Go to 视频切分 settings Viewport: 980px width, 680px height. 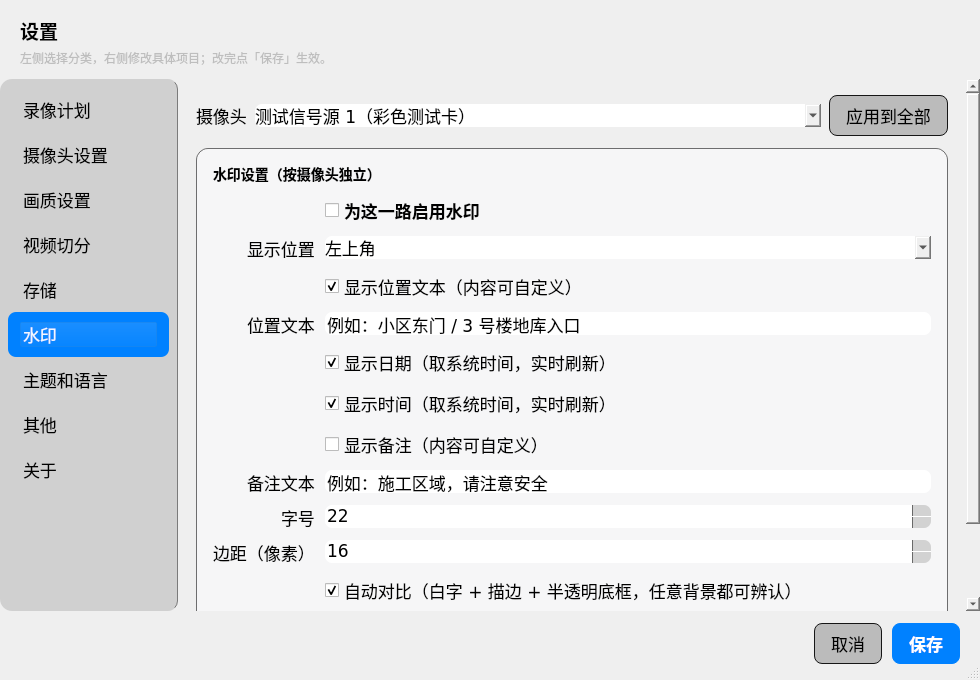[88, 246]
